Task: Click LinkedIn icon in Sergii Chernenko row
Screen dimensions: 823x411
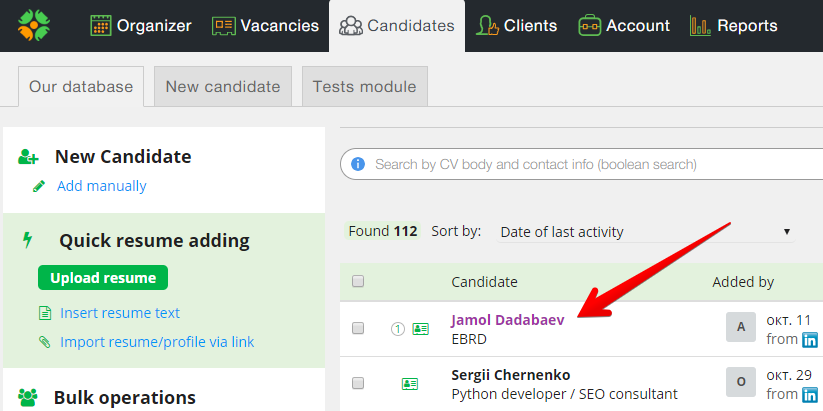Action: coord(810,395)
